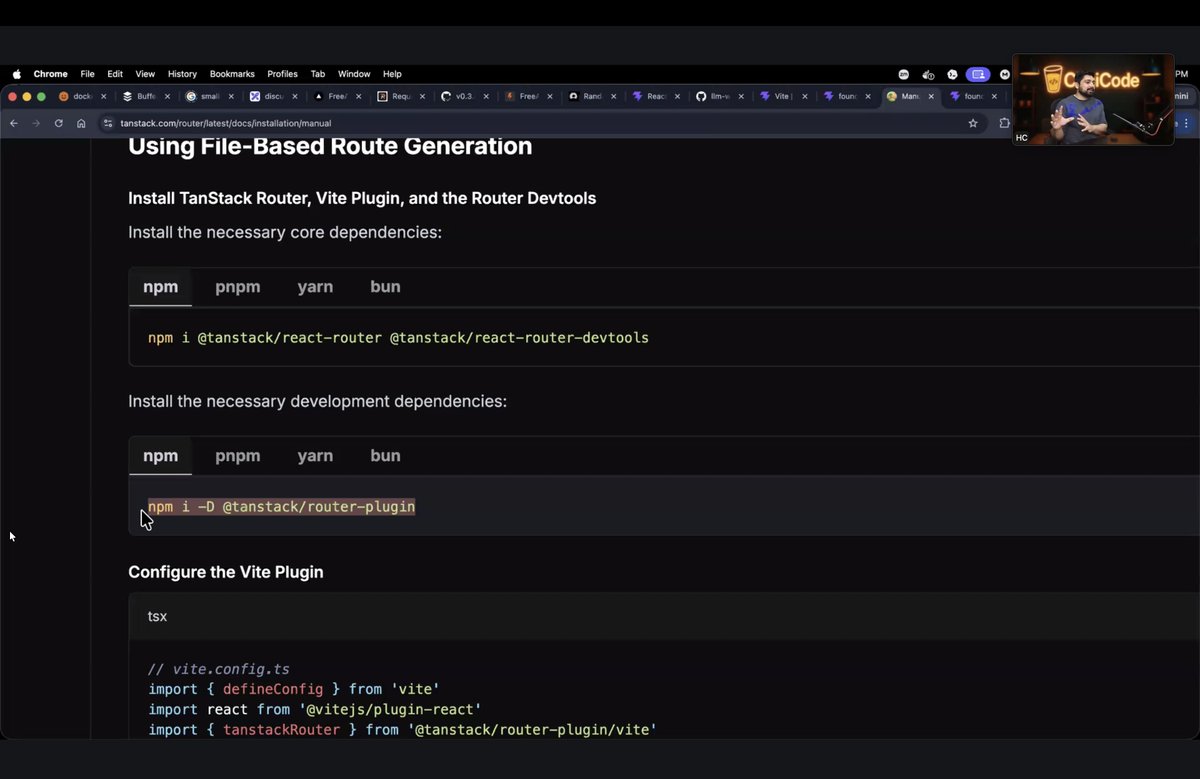Click the 'import { tanstackRouter }' code line
The image size is (1200, 779).
(402, 730)
